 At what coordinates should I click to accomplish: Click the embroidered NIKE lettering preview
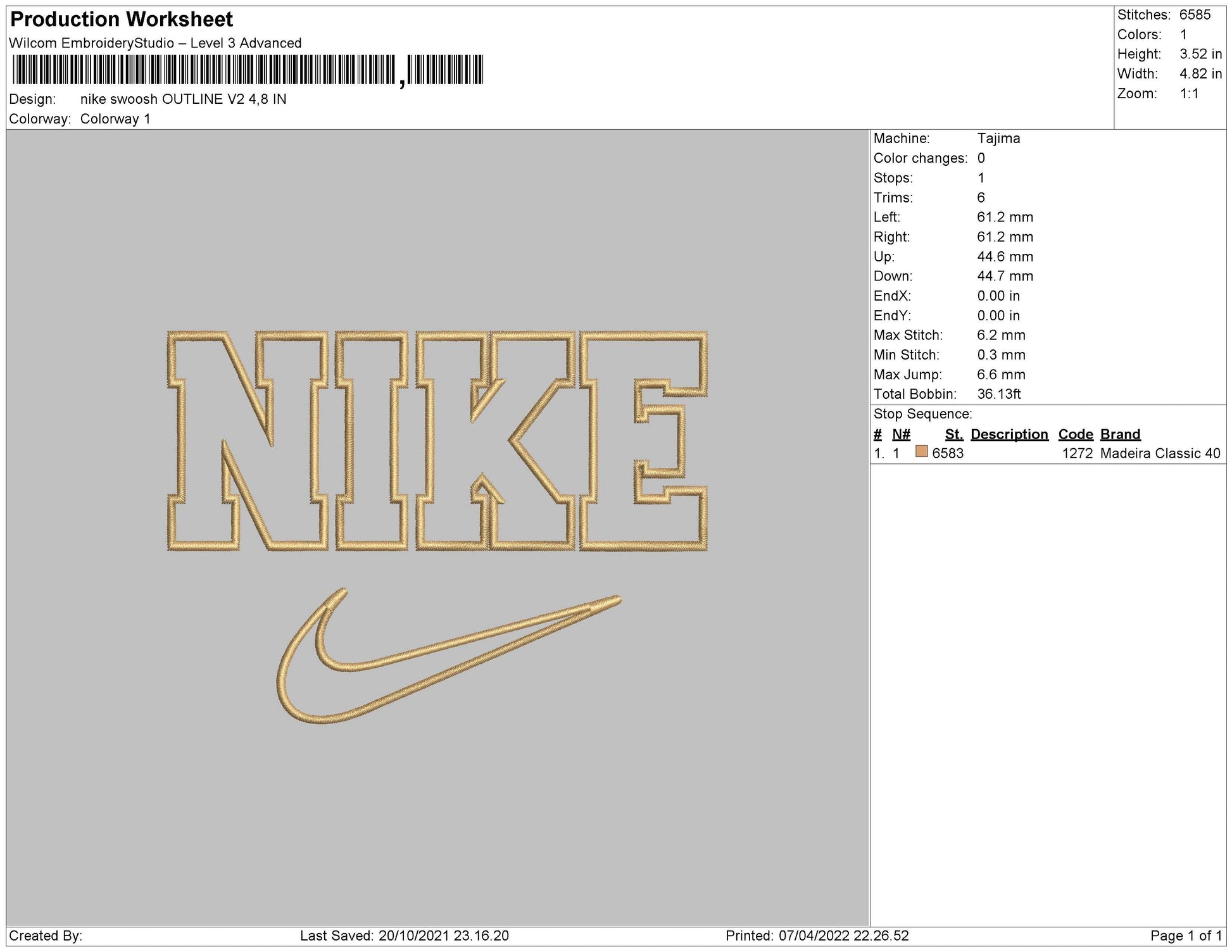(x=437, y=441)
